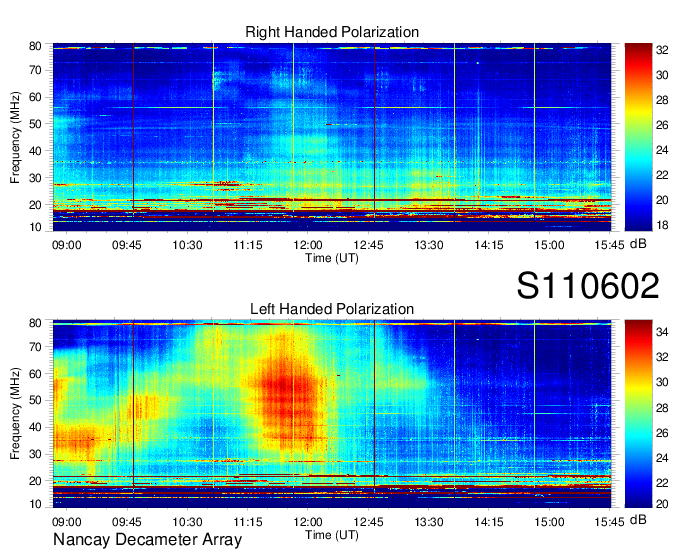Image resolution: width=680 pixels, height=552 pixels.
Task: Click the 10 MHz tick on Left Handed plot
Action: click(35, 504)
